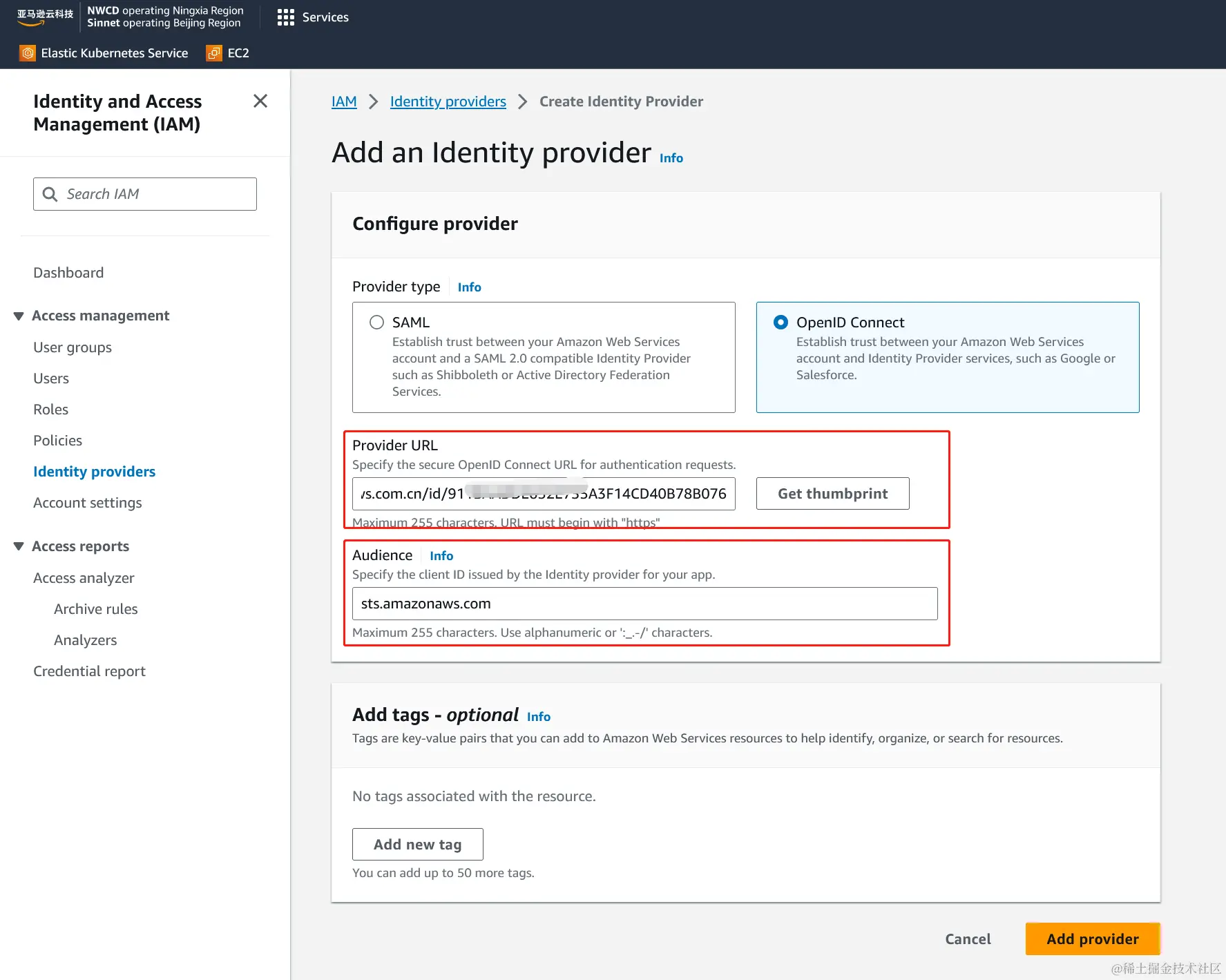Open the Dashboard page

(68, 273)
